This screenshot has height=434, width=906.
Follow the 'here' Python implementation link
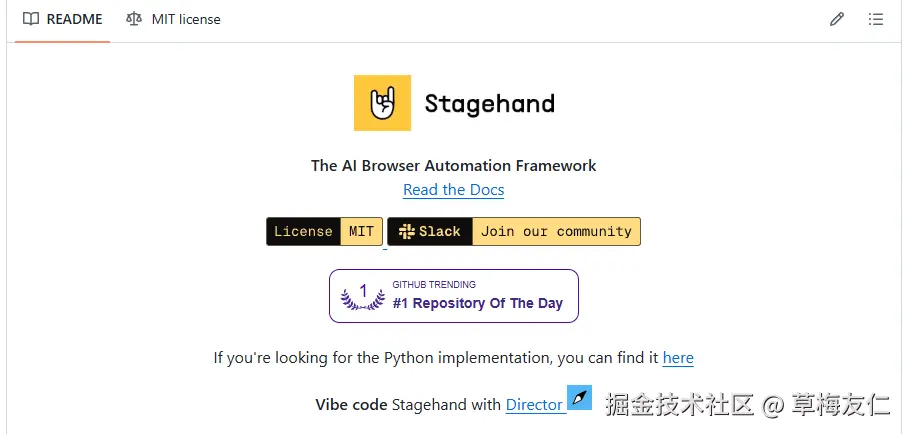(x=678, y=358)
